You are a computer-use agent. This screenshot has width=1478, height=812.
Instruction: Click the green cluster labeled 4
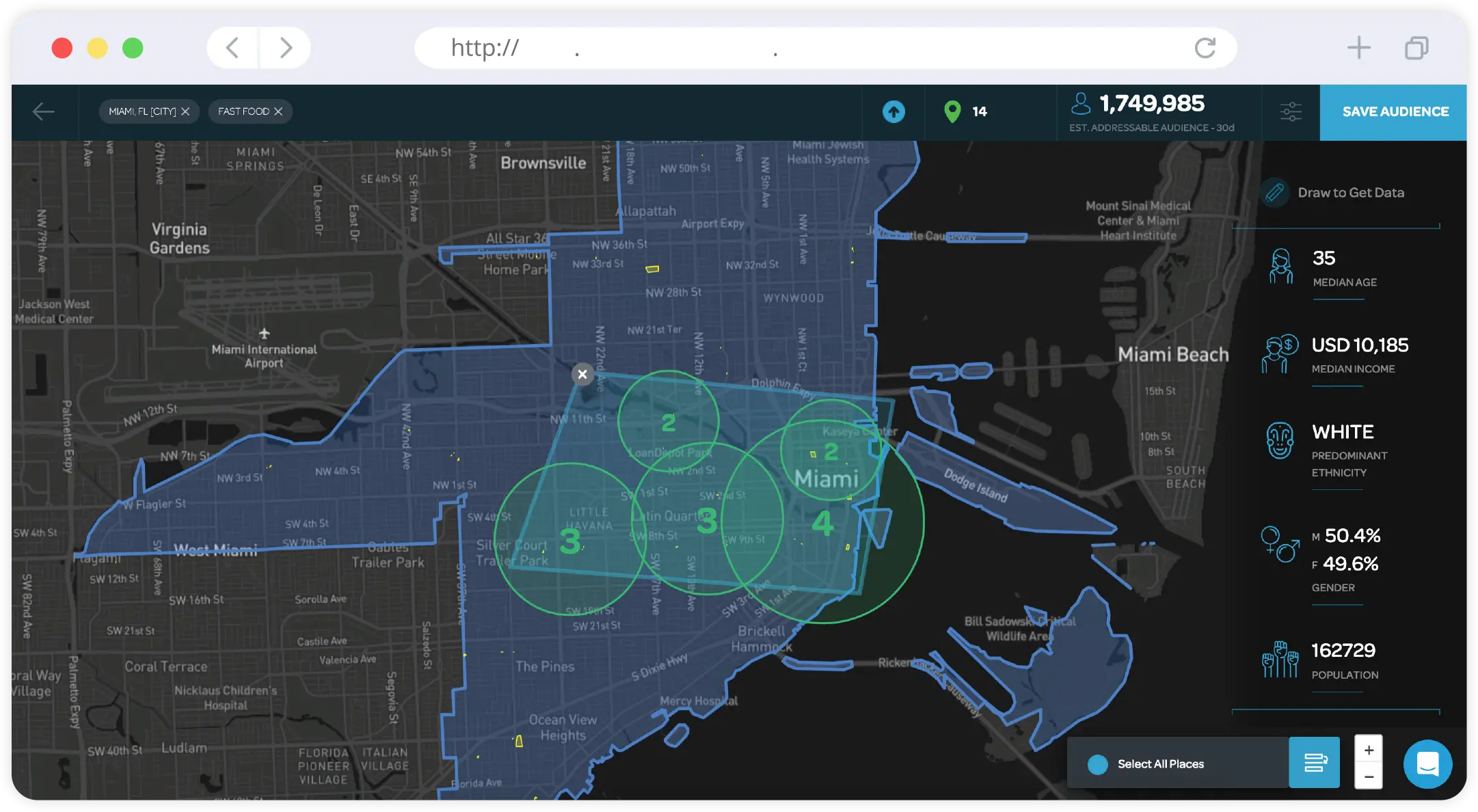point(822,524)
